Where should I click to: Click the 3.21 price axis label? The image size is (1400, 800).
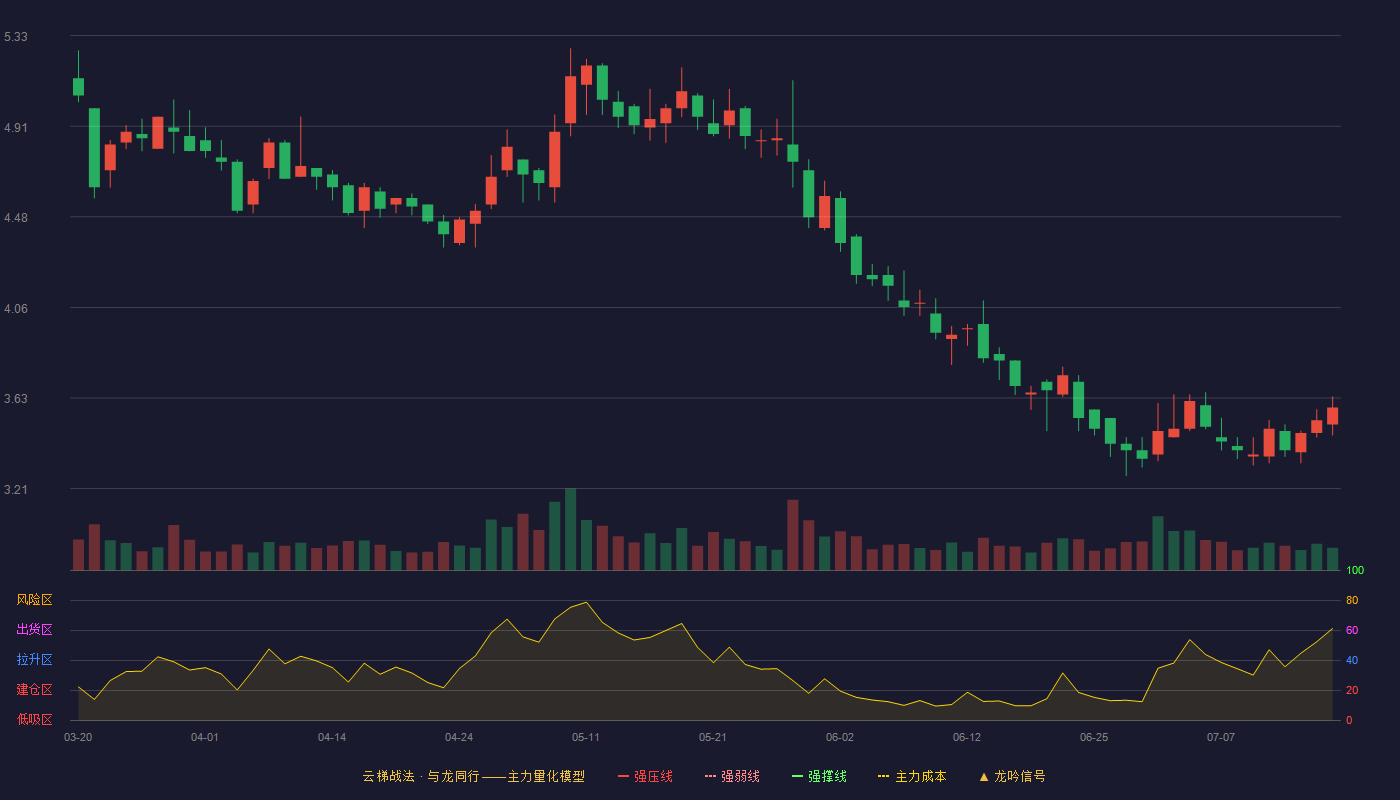(16, 490)
